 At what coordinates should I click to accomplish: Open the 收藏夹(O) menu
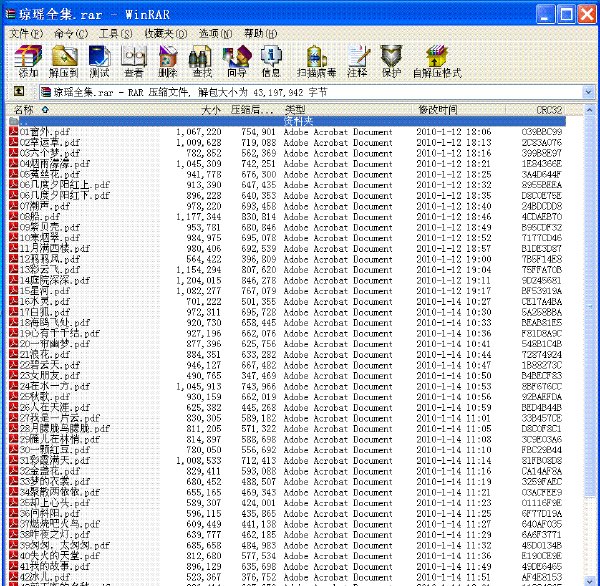[166, 34]
